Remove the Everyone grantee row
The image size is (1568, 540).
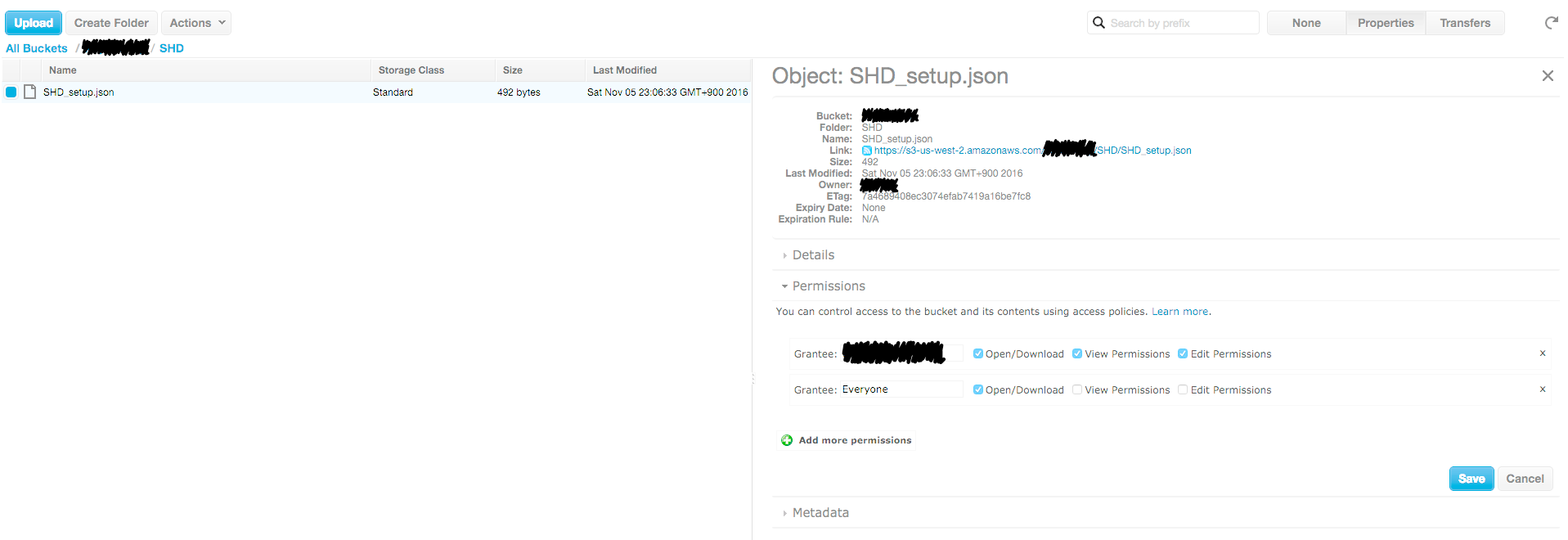[1543, 389]
